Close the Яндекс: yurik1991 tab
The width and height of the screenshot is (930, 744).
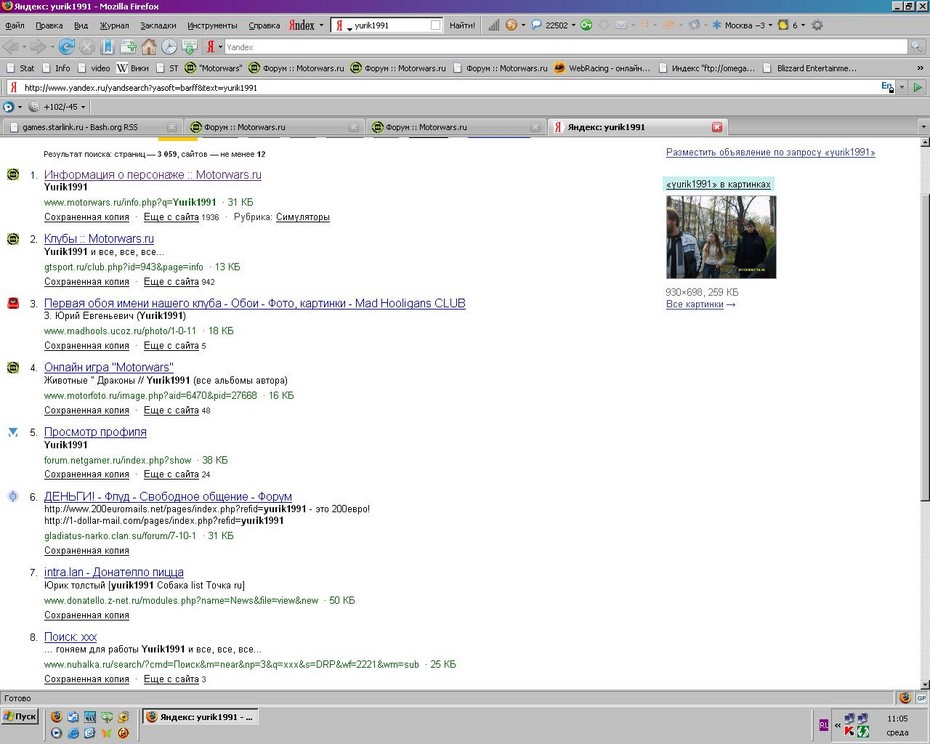(716, 127)
